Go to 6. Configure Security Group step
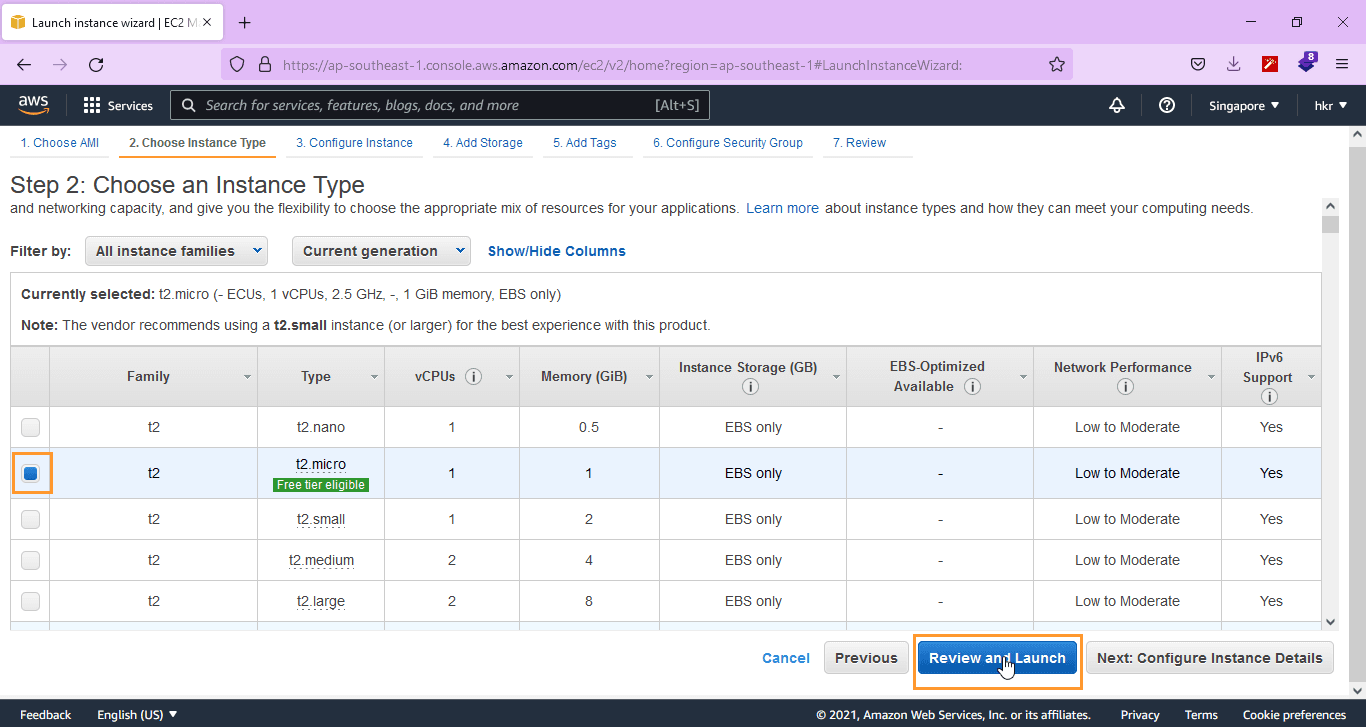The width and height of the screenshot is (1366, 727). [728, 143]
